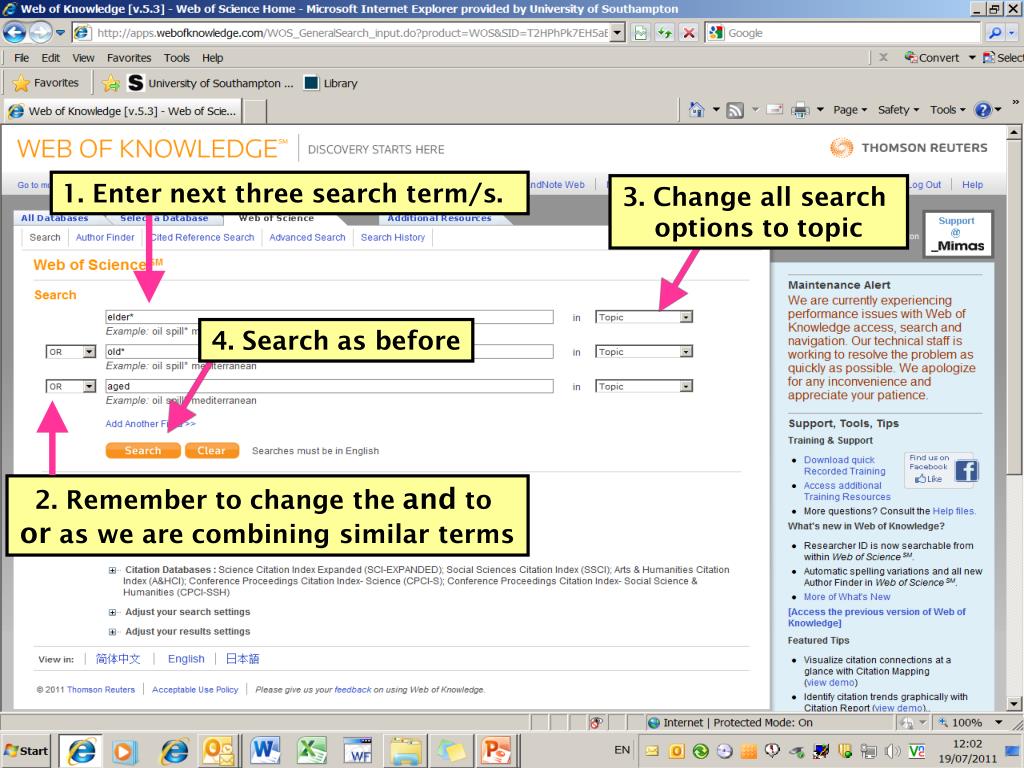This screenshot has width=1024, height=768.
Task: Click the Home icon in command bar
Action: [697, 110]
